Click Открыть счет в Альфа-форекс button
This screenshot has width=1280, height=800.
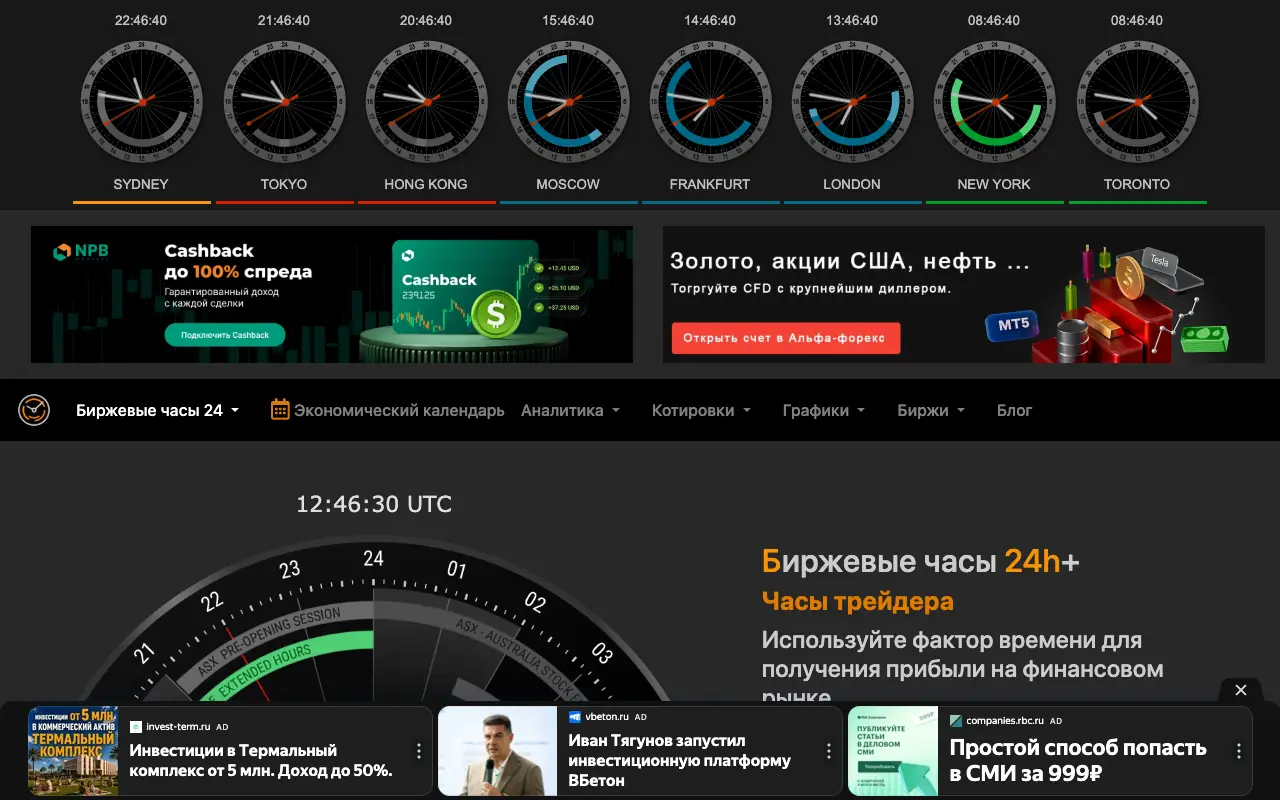(786, 338)
